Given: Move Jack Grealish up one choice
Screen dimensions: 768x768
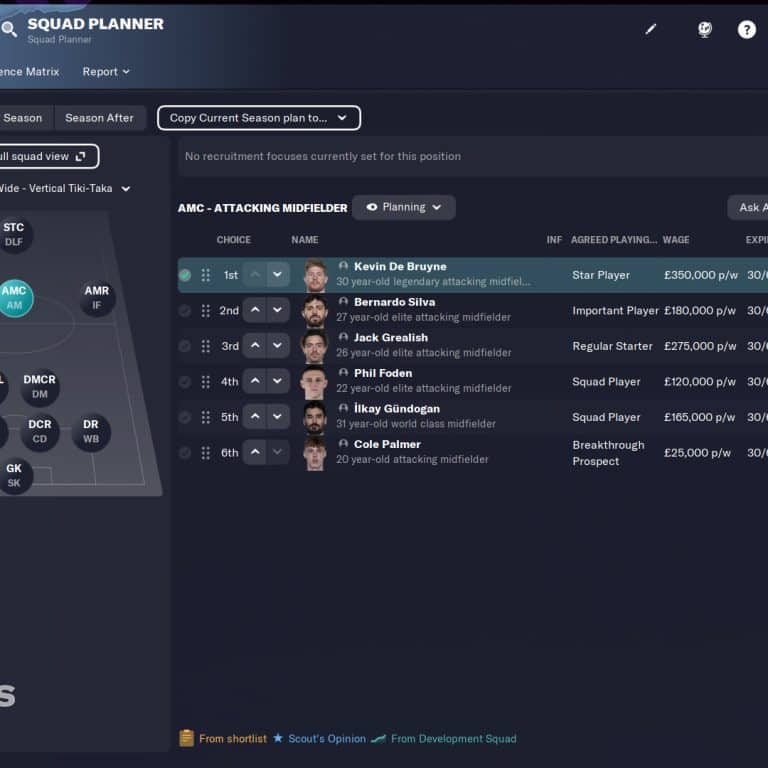Looking at the screenshot, I should [255, 346].
